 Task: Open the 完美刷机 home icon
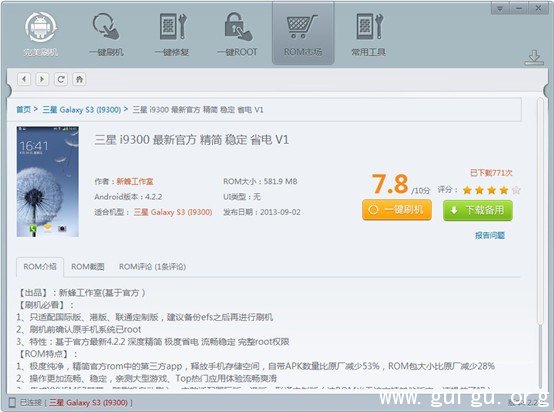[x=40, y=34]
